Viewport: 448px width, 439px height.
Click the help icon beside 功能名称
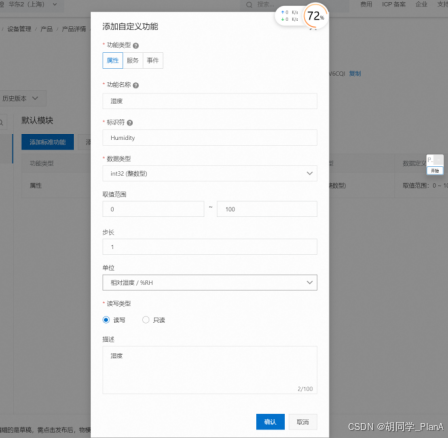pyautogui.click(x=136, y=85)
